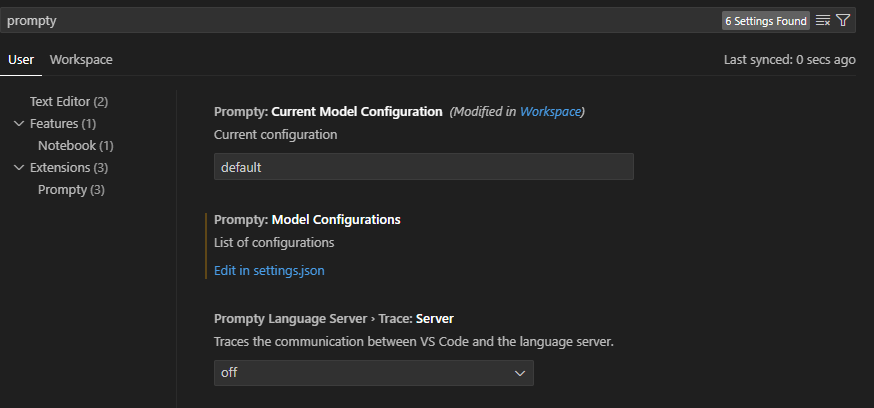This screenshot has height=408, width=874.
Task: Open Edit in settings.json link
Action: [x=269, y=271]
